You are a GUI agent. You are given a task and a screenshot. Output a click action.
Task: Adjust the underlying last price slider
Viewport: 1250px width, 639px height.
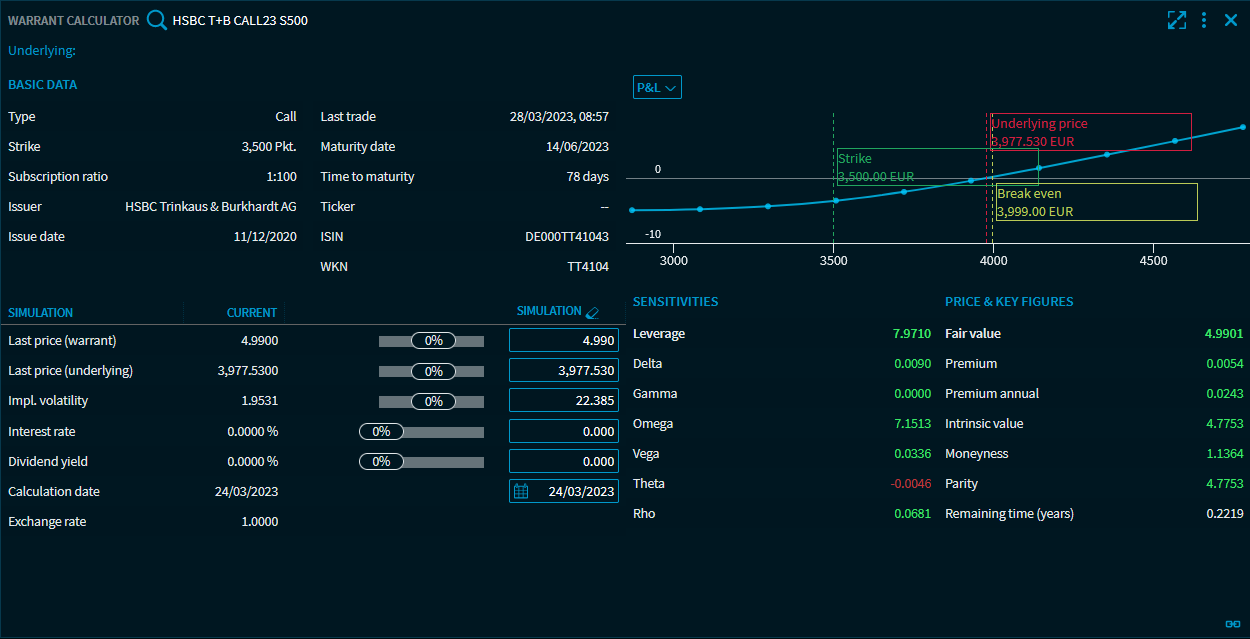pyautogui.click(x=433, y=371)
